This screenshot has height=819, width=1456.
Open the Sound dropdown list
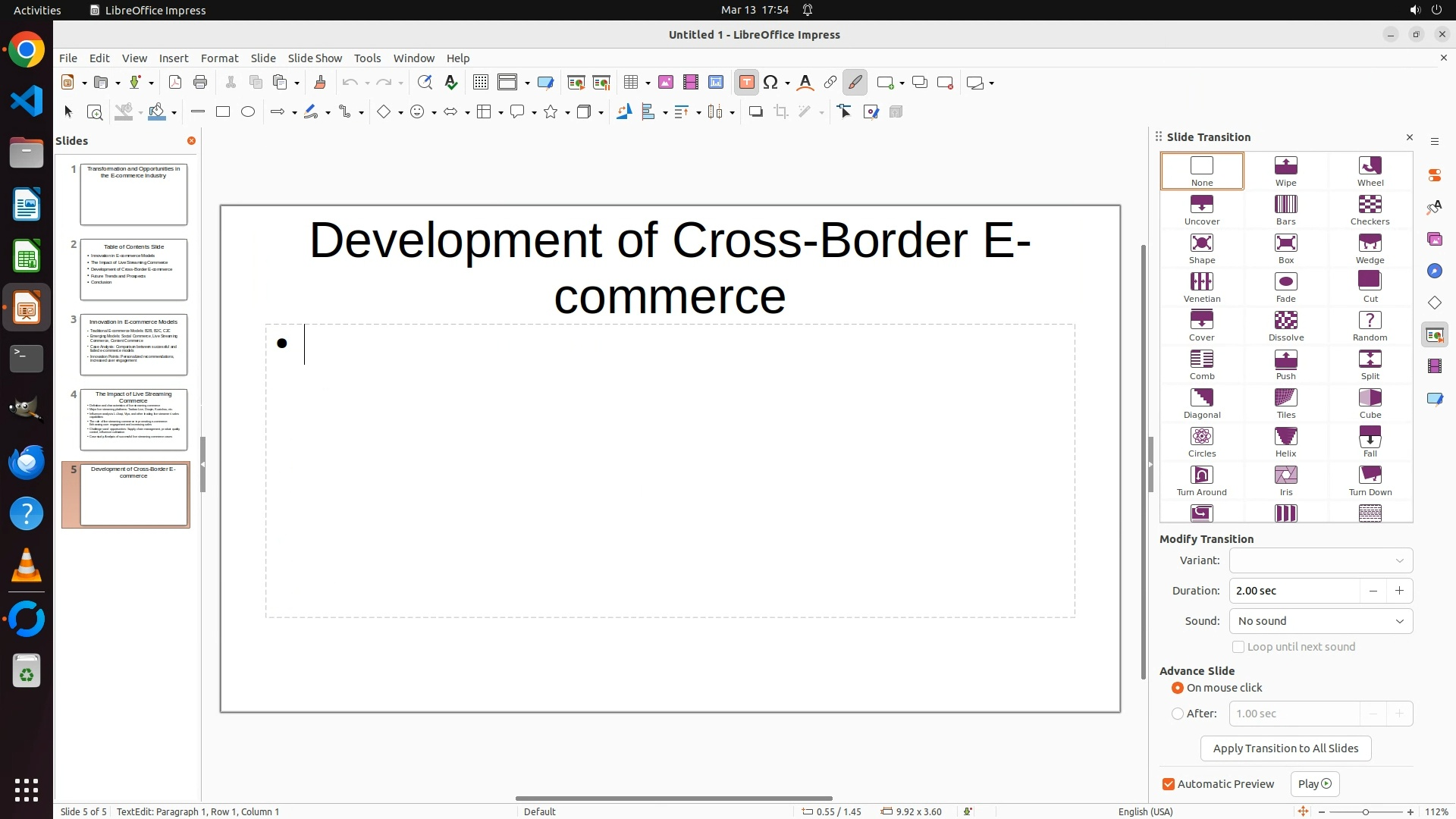(x=1320, y=621)
